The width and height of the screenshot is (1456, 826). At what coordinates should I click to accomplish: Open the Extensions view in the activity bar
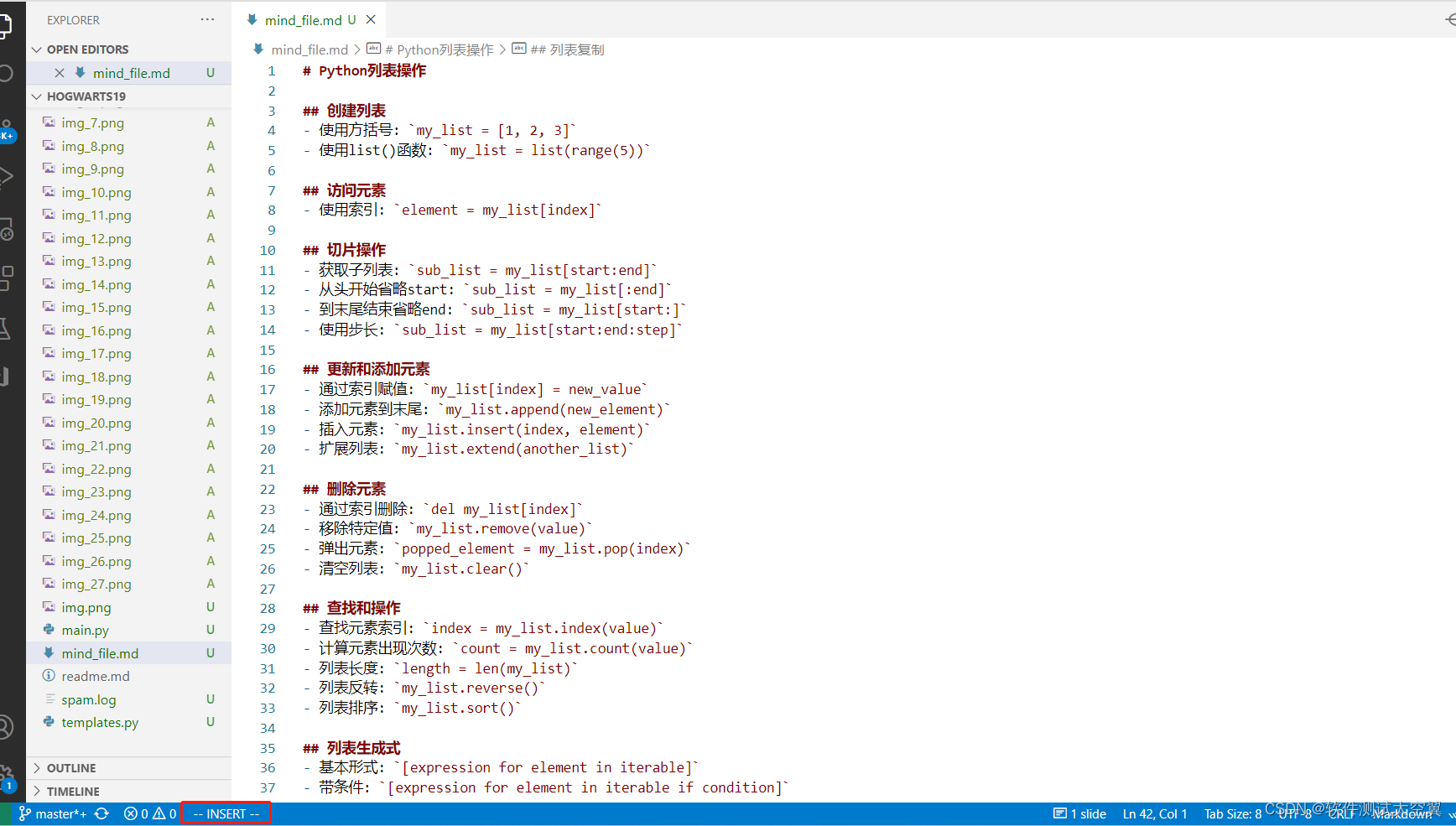click(x=5, y=278)
